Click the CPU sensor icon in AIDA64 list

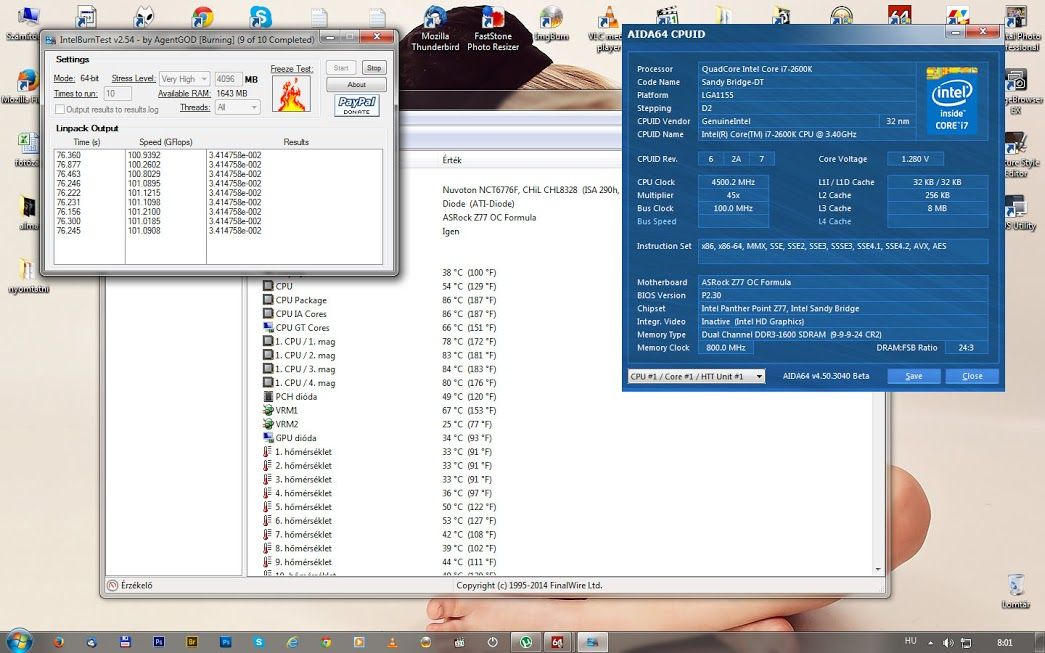tap(268, 286)
